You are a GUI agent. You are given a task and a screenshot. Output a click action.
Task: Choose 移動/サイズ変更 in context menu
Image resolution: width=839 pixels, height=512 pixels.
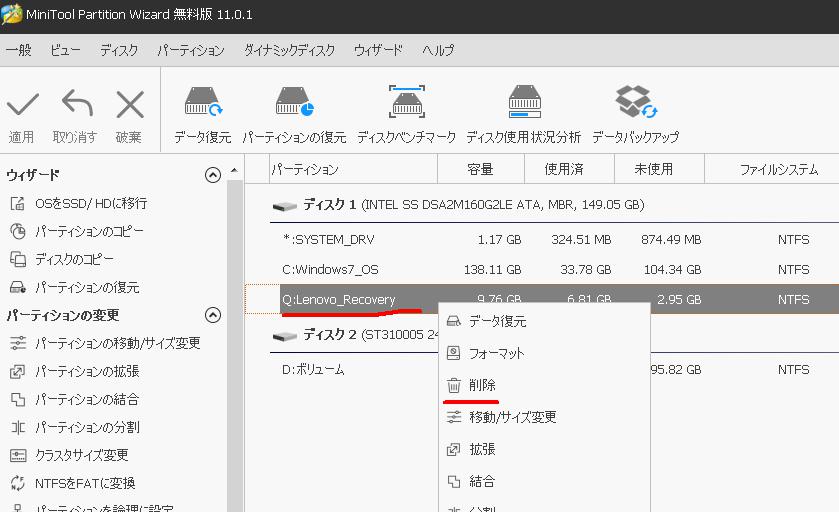(544, 417)
